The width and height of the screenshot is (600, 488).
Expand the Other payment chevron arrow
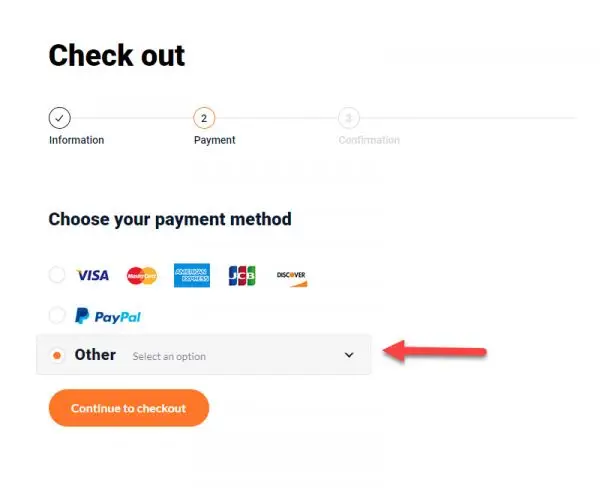coord(349,355)
